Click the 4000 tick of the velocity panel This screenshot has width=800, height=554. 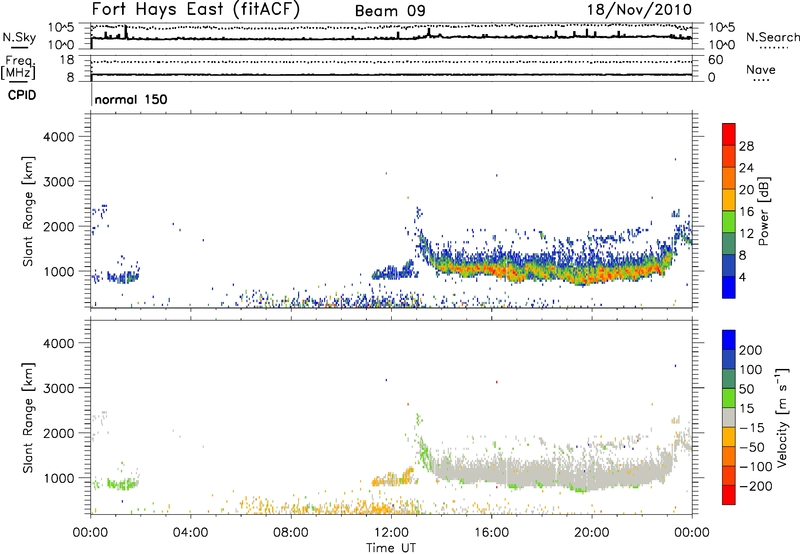(x=59, y=343)
